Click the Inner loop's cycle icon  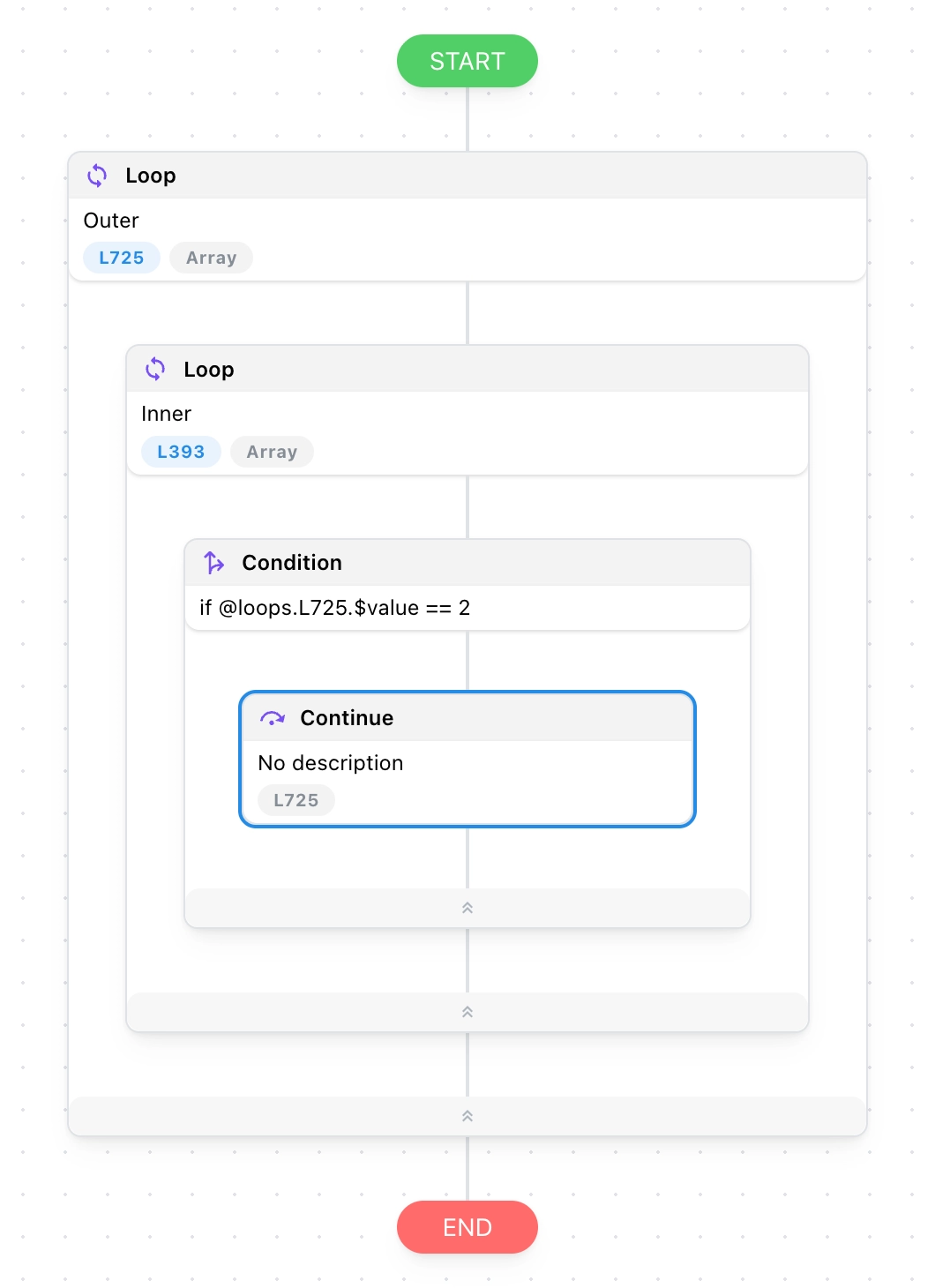click(155, 369)
